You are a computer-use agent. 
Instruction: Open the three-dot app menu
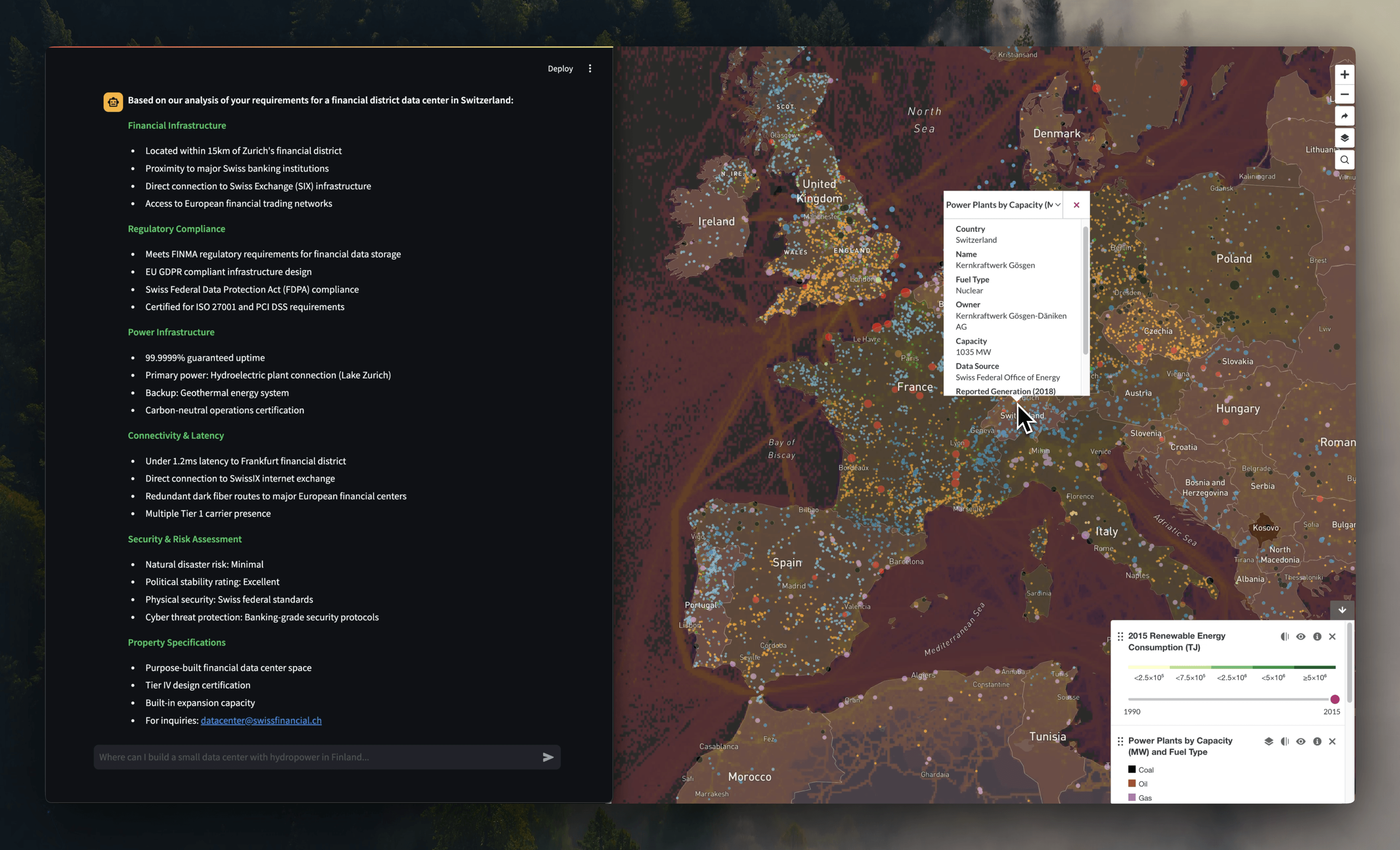[590, 69]
